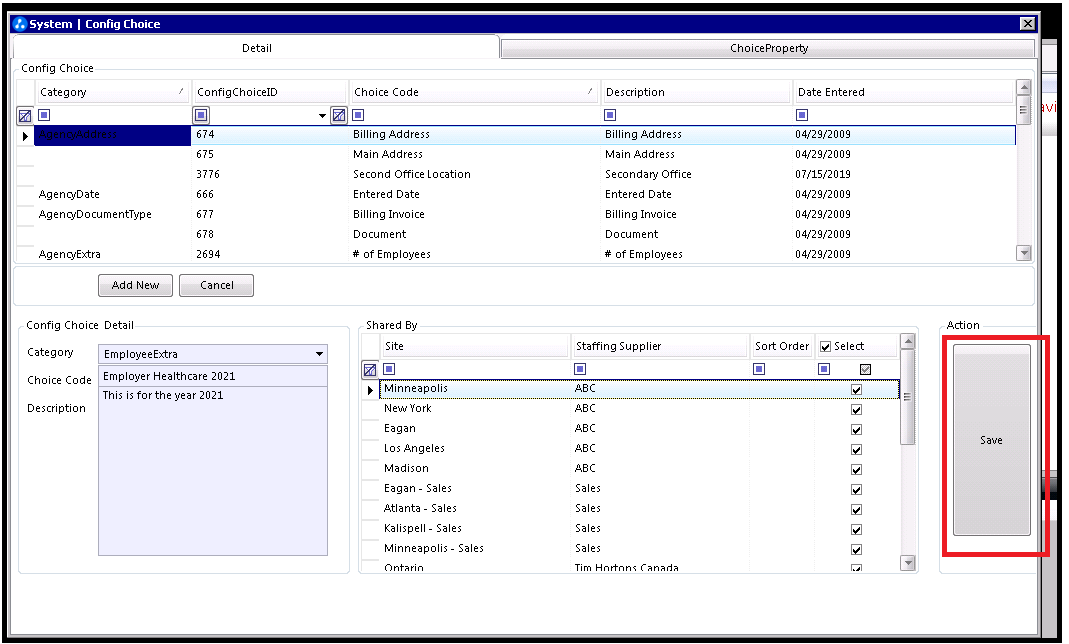Open the Date Entered column filter icon
The image size is (1069, 644).
point(802,115)
